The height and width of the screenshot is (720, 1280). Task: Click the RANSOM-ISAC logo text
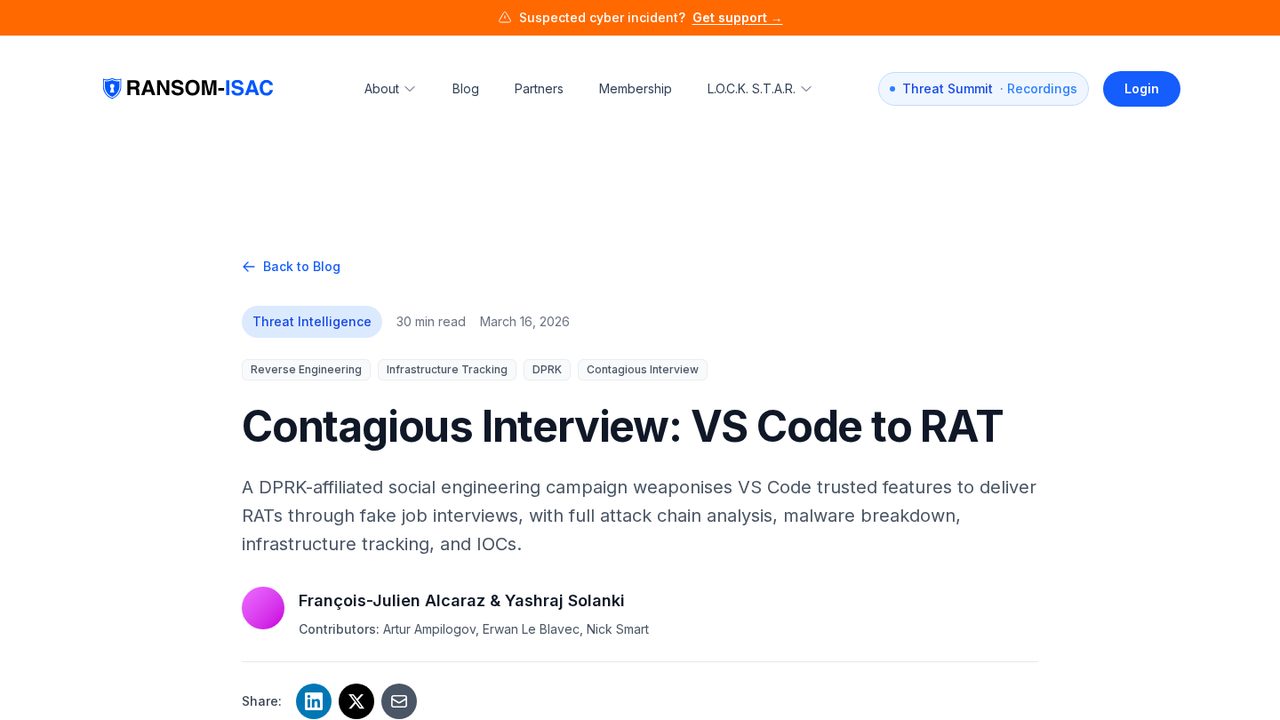[x=200, y=88]
